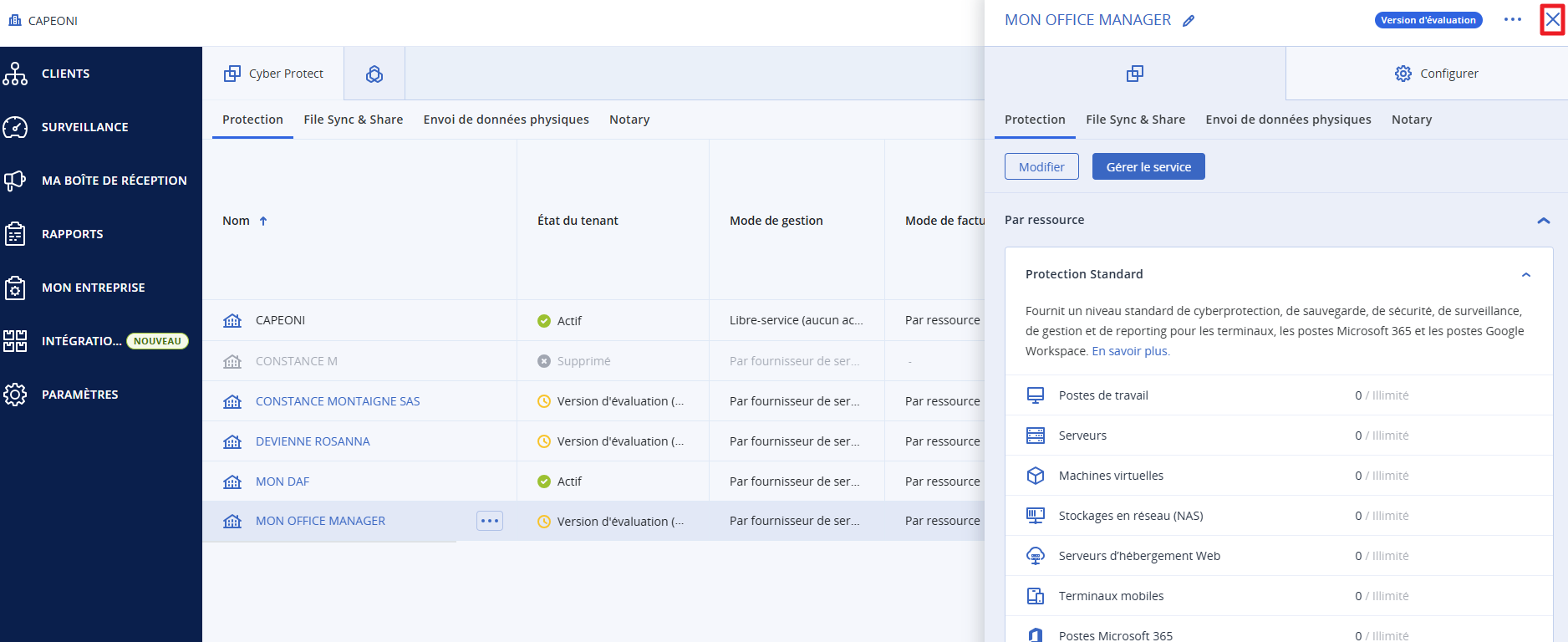Click the NOUVEAU badge beside Intégrations
The width and height of the screenshot is (1568, 642).
157,341
